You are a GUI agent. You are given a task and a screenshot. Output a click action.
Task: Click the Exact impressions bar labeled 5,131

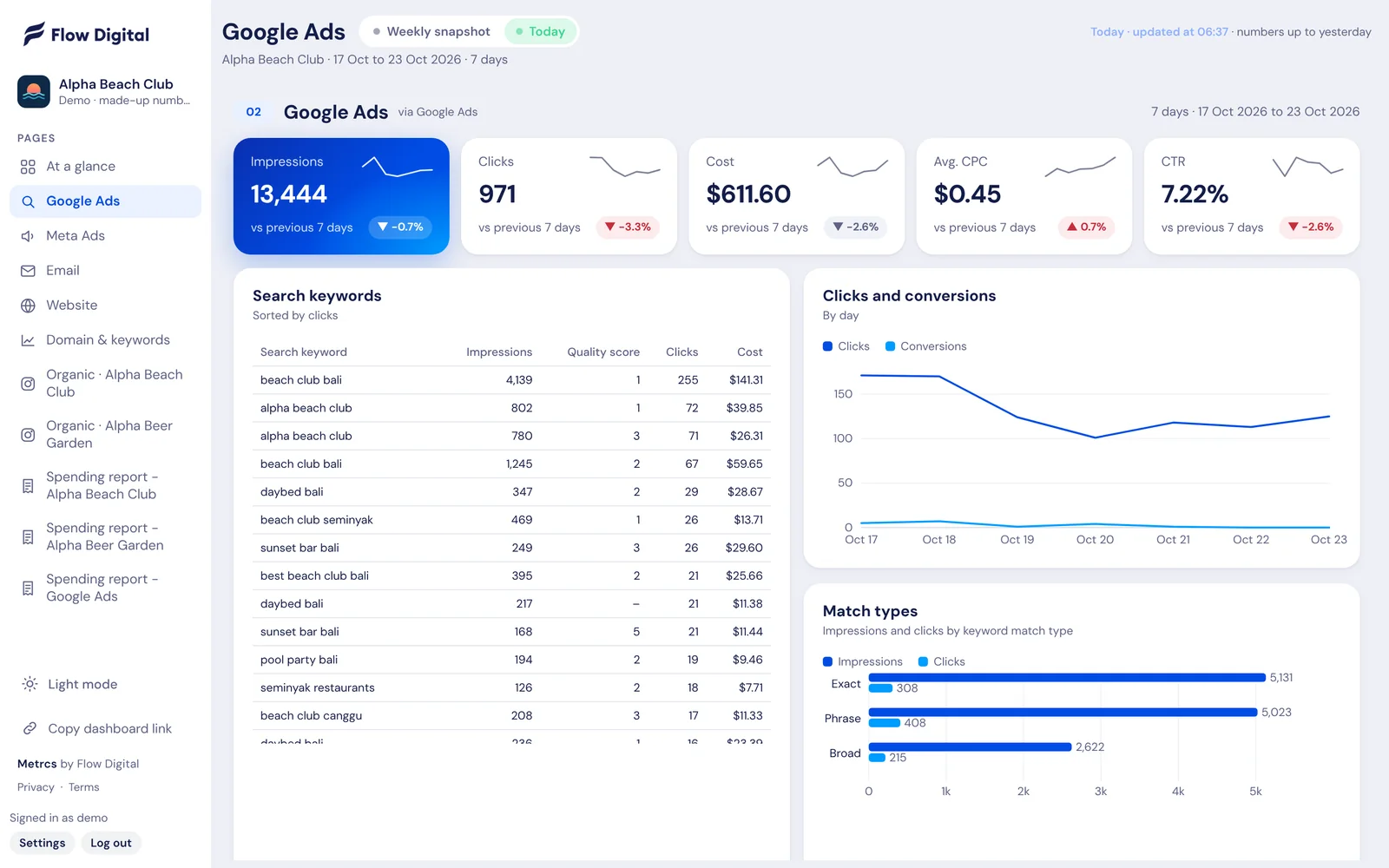coord(1067,678)
